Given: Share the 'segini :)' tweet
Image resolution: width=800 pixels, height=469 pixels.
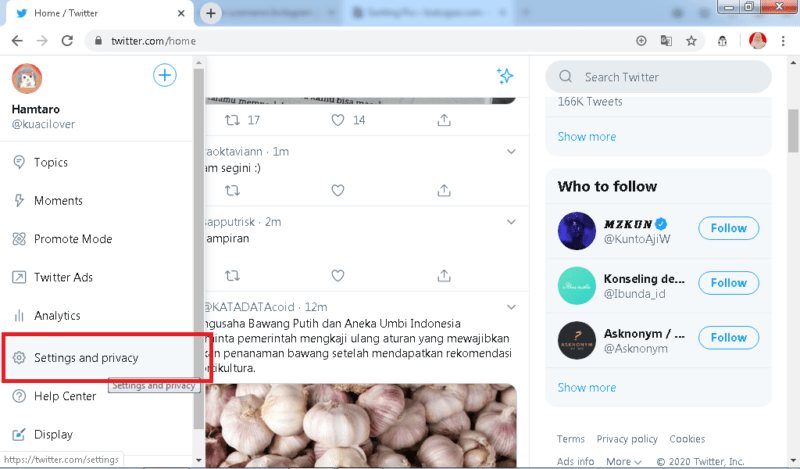Looking at the screenshot, I should tap(444, 190).
